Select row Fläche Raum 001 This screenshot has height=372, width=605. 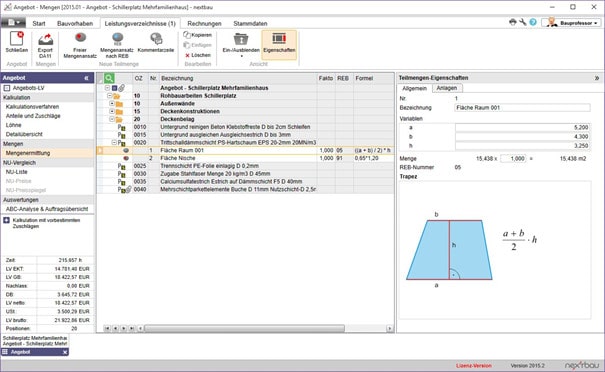pos(245,150)
